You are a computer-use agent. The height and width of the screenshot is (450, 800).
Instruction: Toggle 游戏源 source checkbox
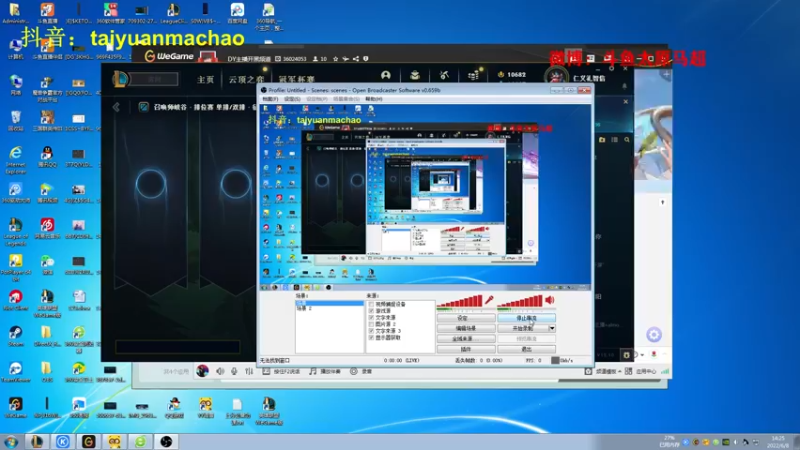[x=371, y=311]
